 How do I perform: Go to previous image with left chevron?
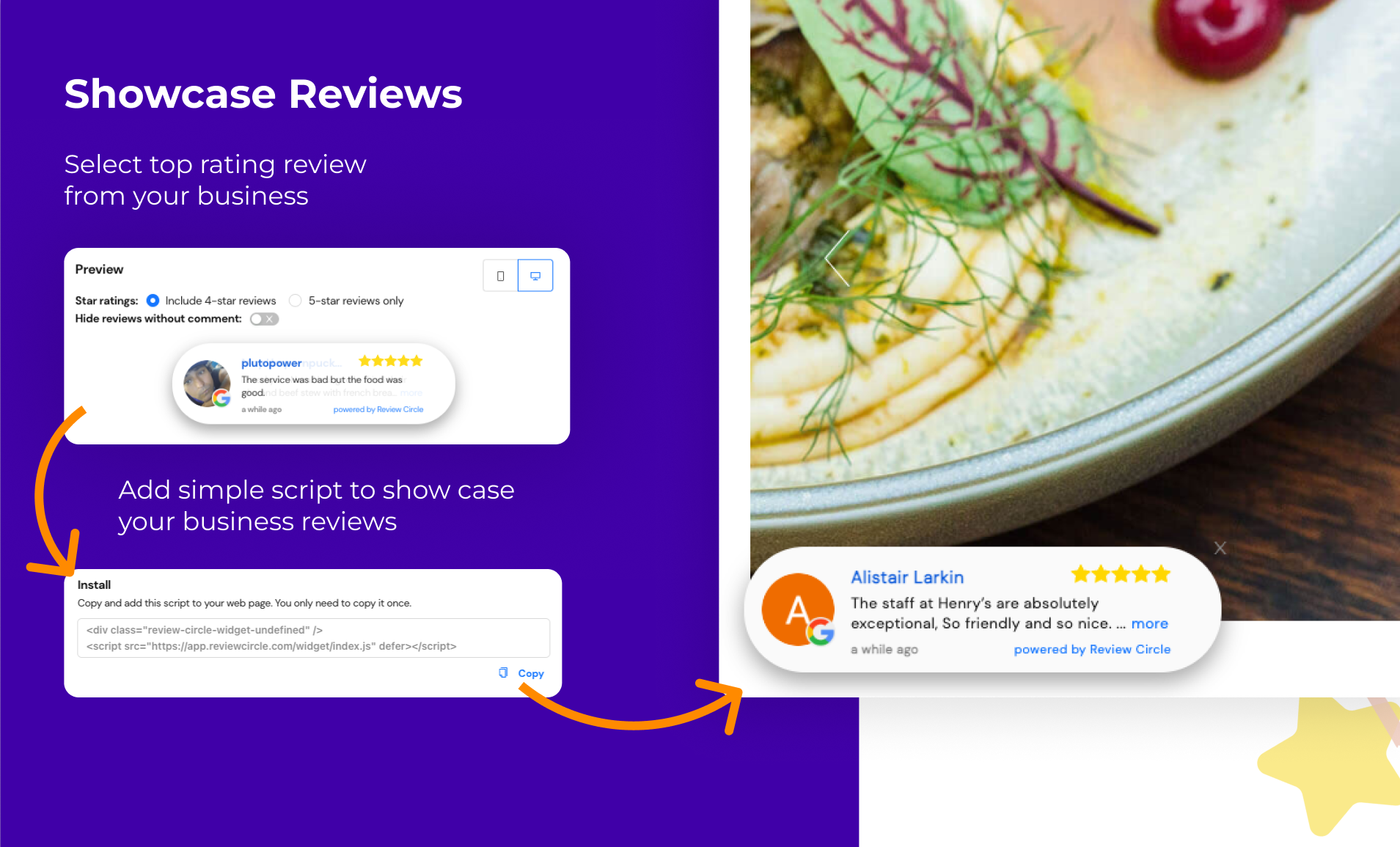point(837,257)
